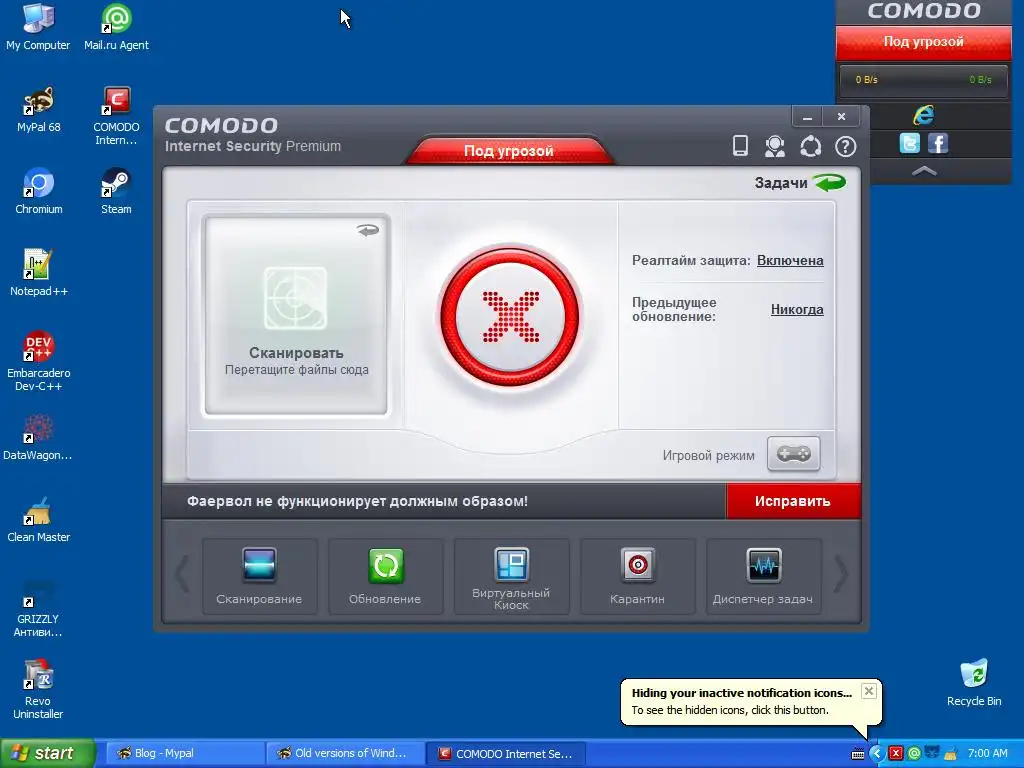The height and width of the screenshot is (768, 1024).
Task: Open the Диспетчер задач tile
Action: pyautogui.click(x=763, y=576)
